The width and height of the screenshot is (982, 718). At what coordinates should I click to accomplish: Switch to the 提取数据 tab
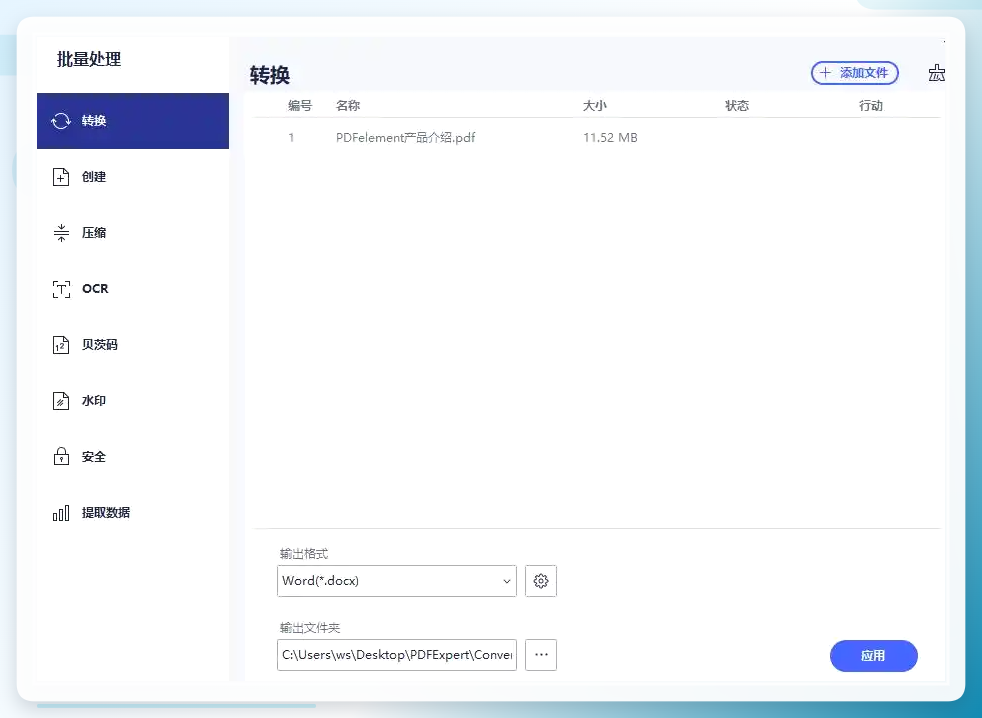106,512
